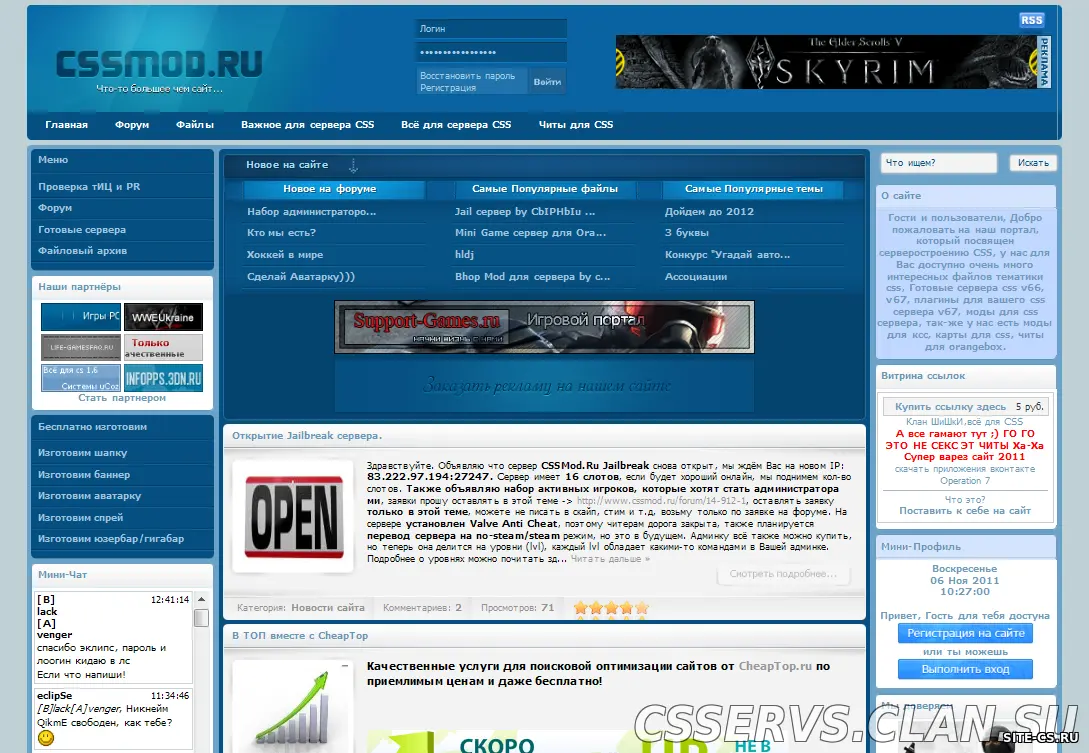
Task: Click the mini-chat scrollbar up arrow
Action: point(201,600)
